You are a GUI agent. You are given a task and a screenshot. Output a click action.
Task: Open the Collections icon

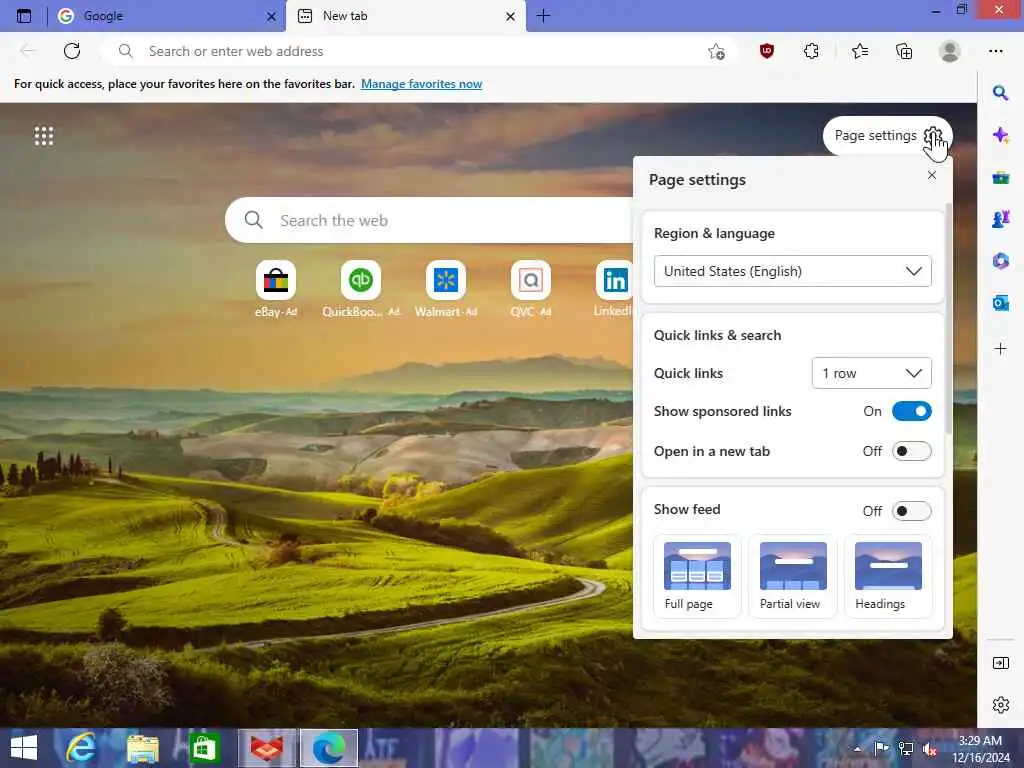[x=904, y=51]
